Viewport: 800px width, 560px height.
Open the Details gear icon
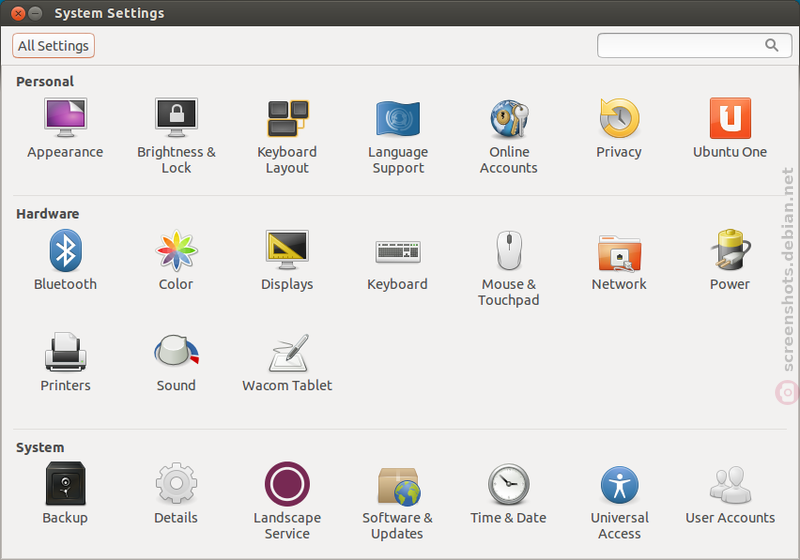176,483
